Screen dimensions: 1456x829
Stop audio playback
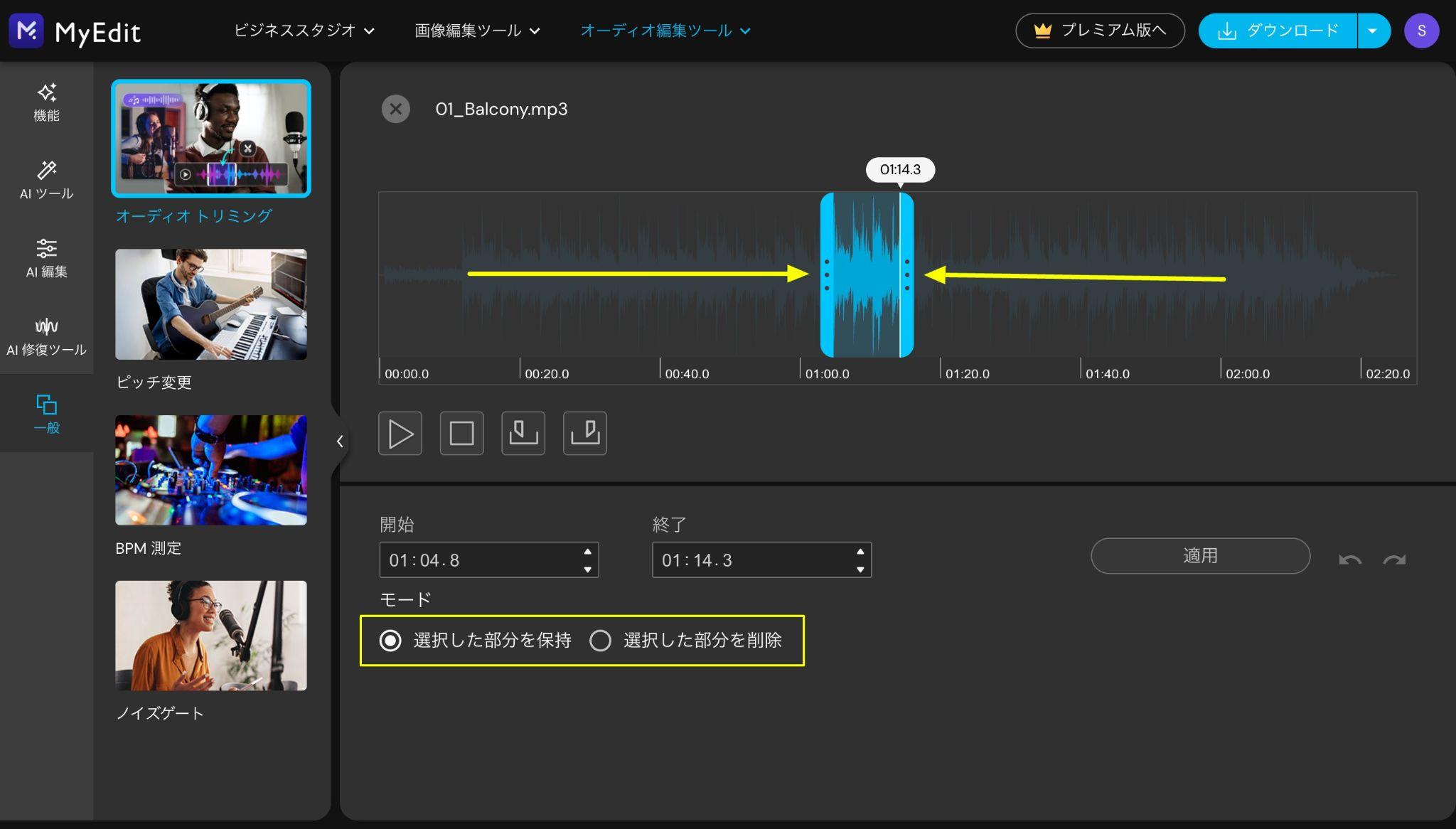pyautogui.click(x=461, y=433)
